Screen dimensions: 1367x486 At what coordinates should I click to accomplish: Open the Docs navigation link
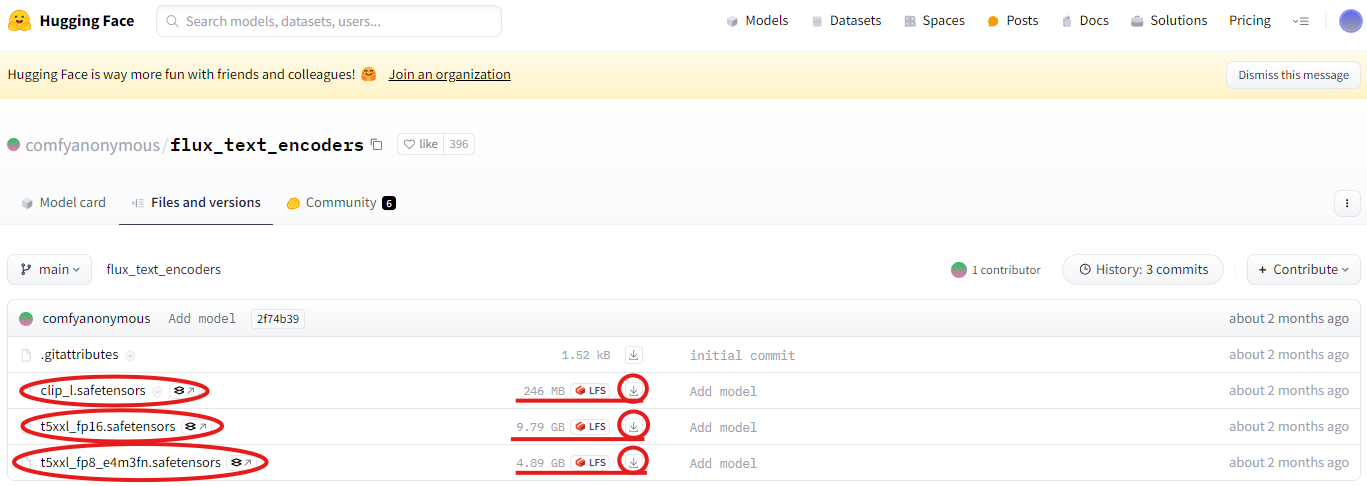pyautogui.click(x=1085, y=21)
